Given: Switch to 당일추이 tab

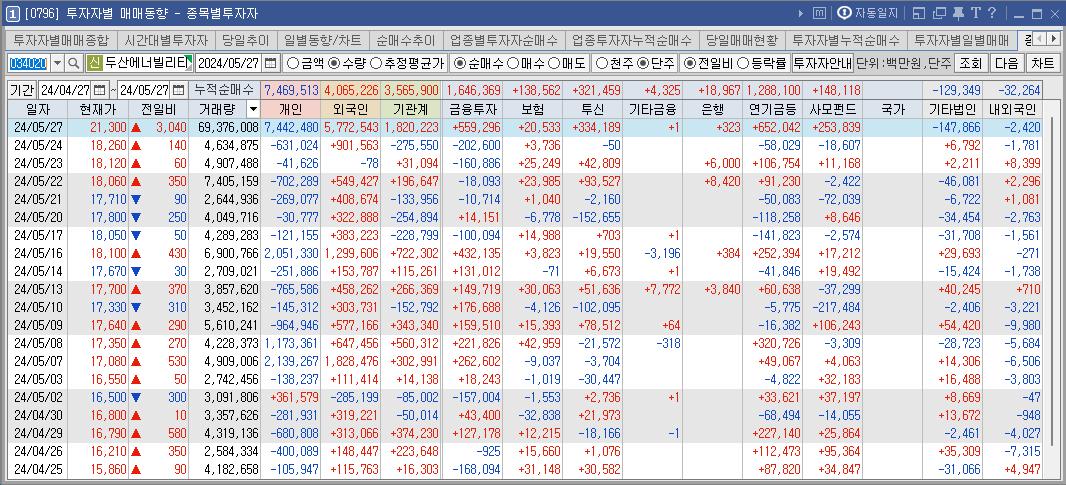Looking at the screenshot, I should coord(245,40).
